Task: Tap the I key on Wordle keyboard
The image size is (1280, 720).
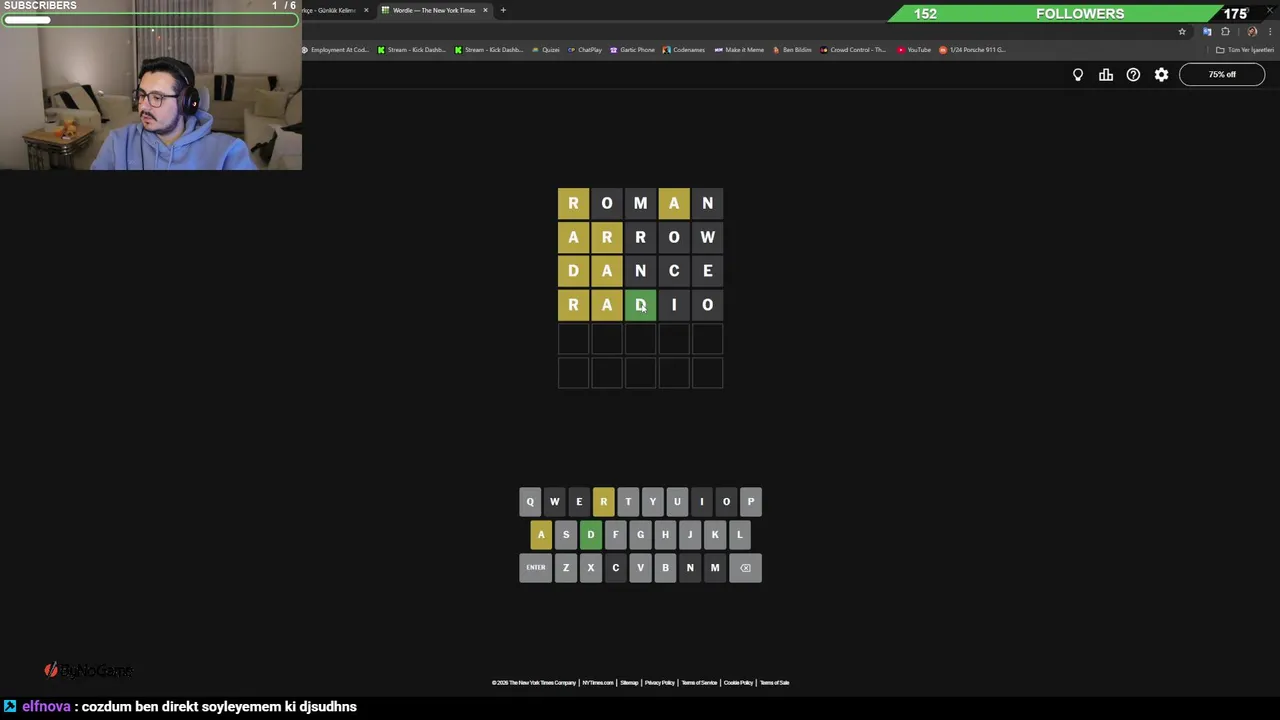Action: 701,502
